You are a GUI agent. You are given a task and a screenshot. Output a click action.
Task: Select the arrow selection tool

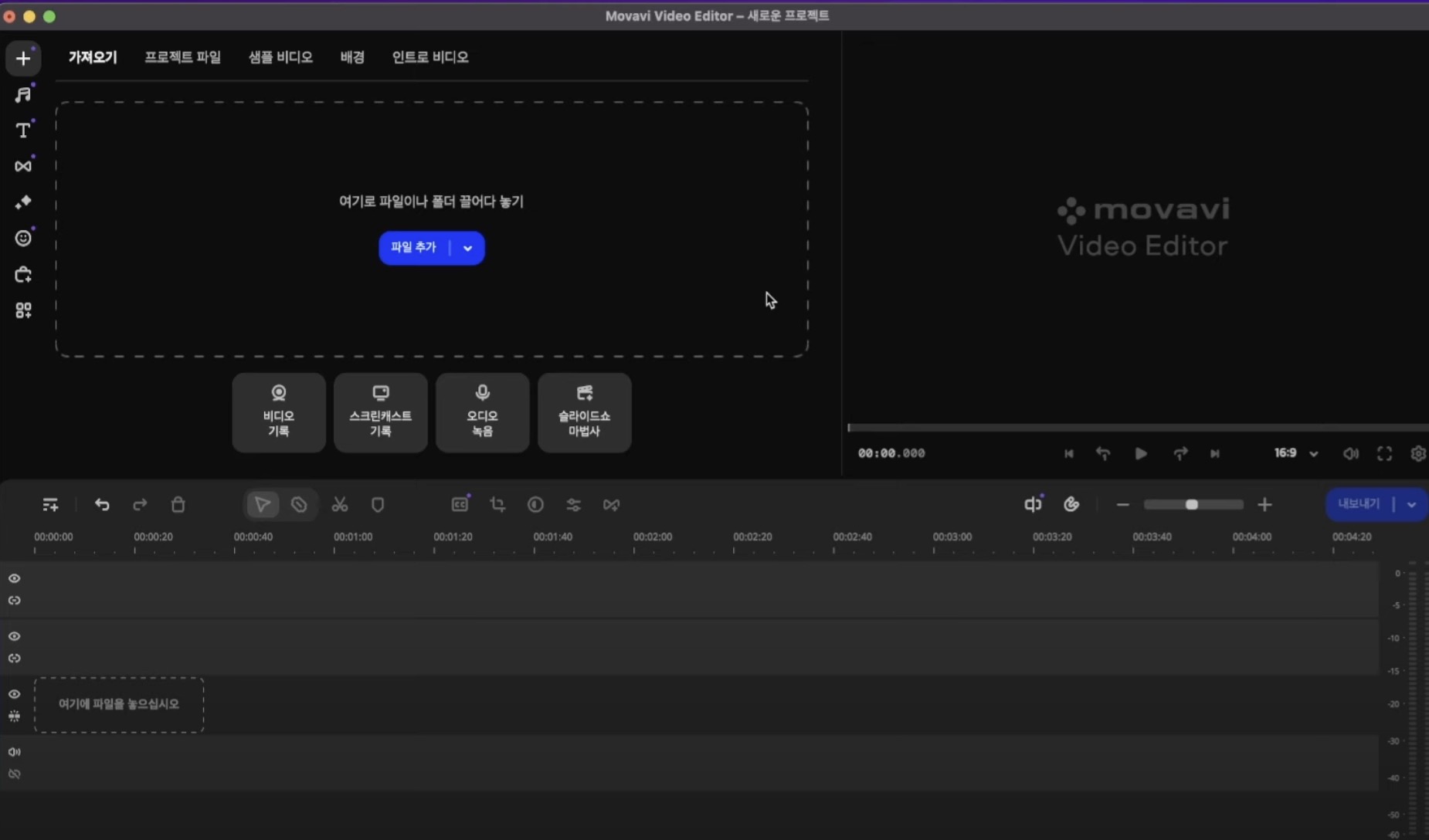pos(263,505)
